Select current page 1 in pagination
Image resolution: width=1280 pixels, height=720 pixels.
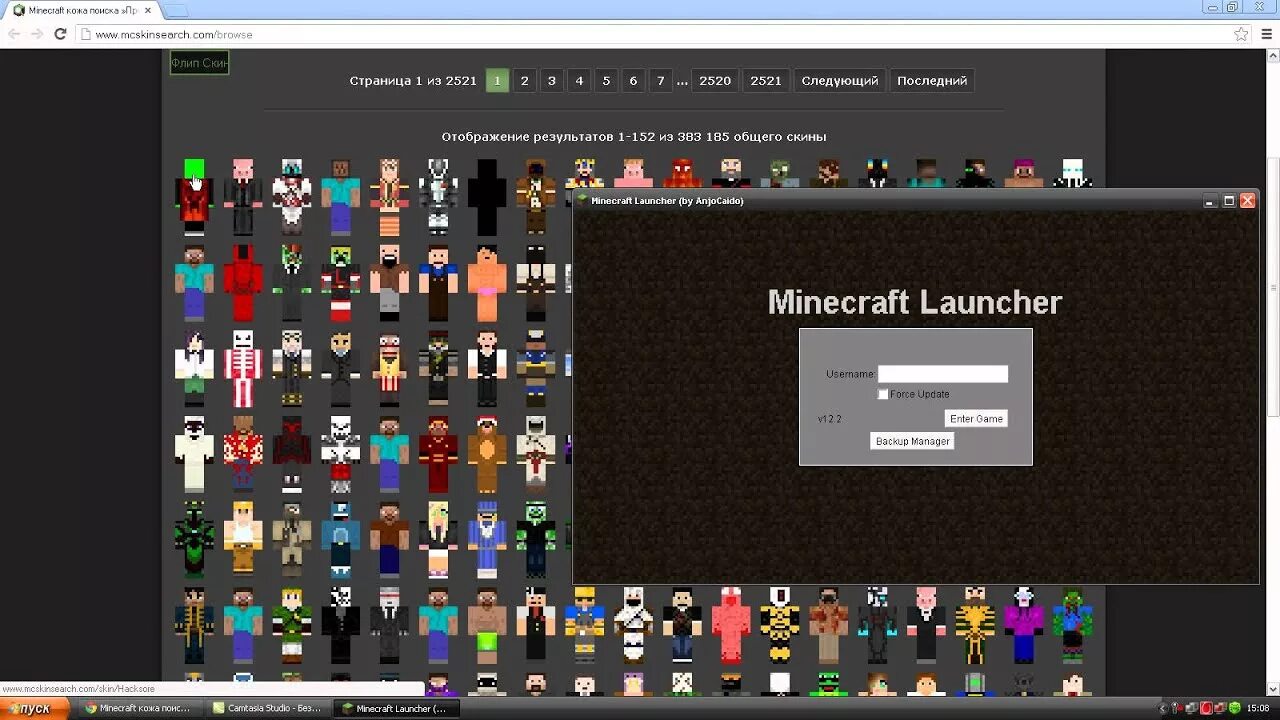pyautogui.click(x=497, y=81)
